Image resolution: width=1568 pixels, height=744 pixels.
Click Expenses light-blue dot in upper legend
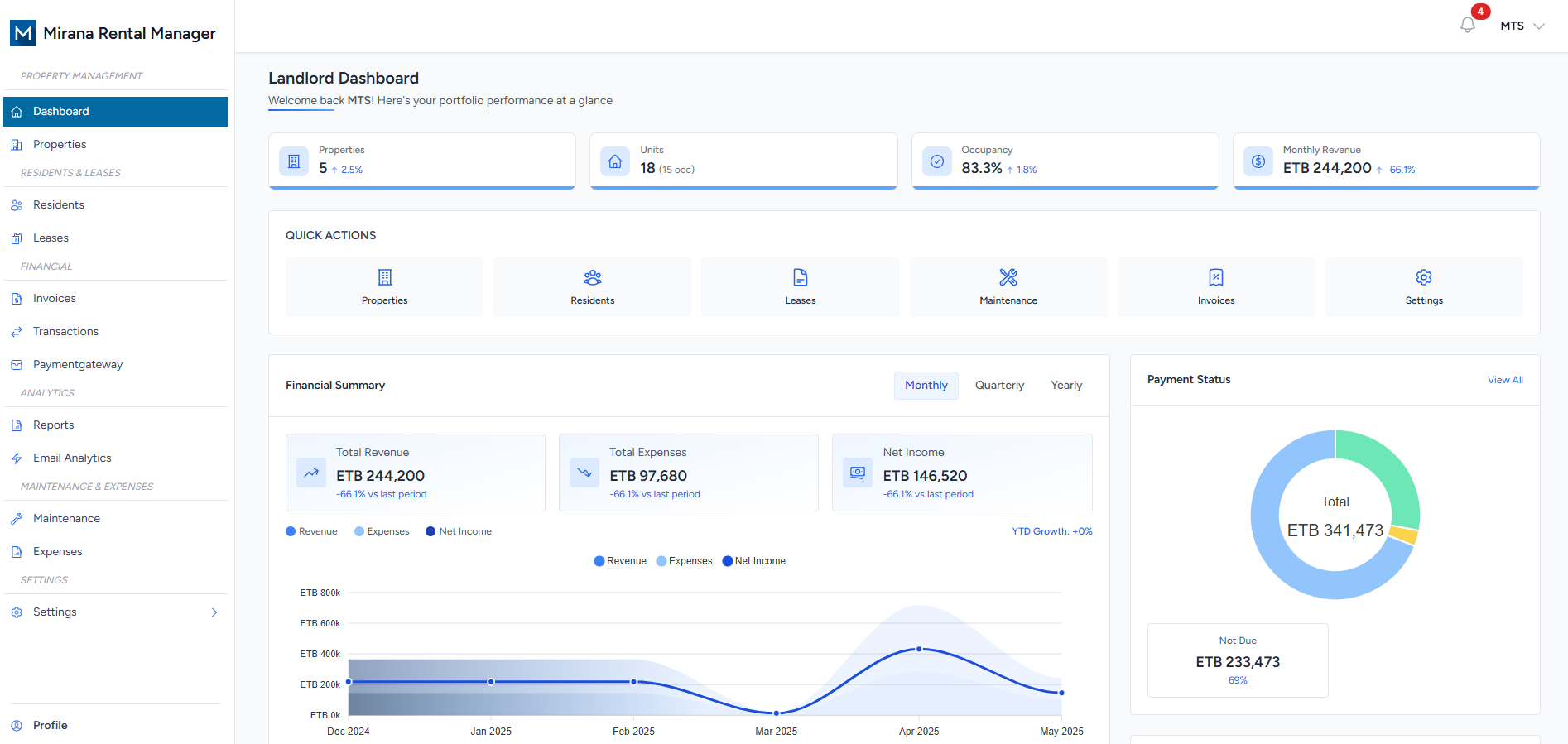(x=359, y=531)
